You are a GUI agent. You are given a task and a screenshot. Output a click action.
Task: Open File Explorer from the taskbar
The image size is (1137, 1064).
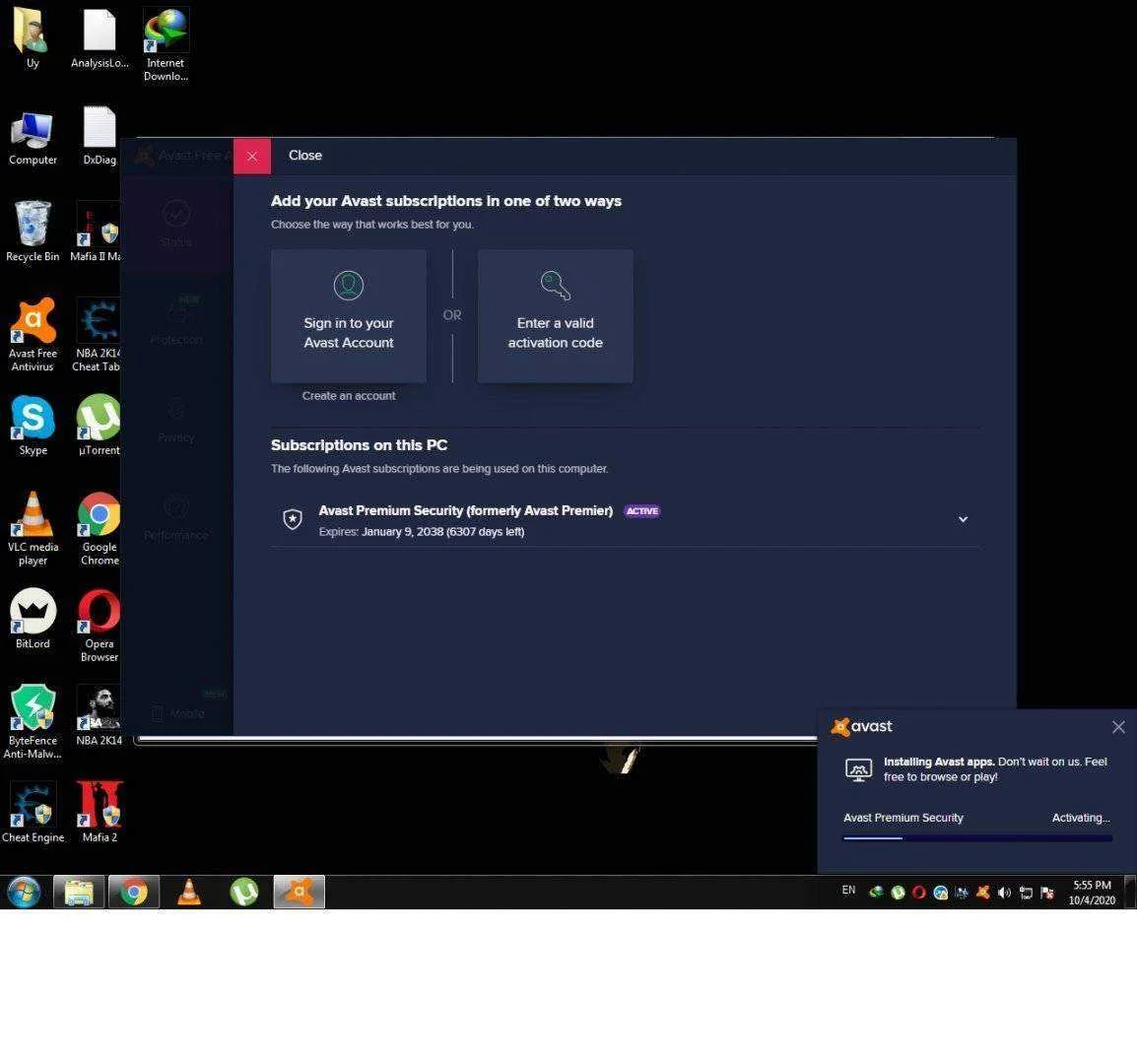tap(78, 893)
